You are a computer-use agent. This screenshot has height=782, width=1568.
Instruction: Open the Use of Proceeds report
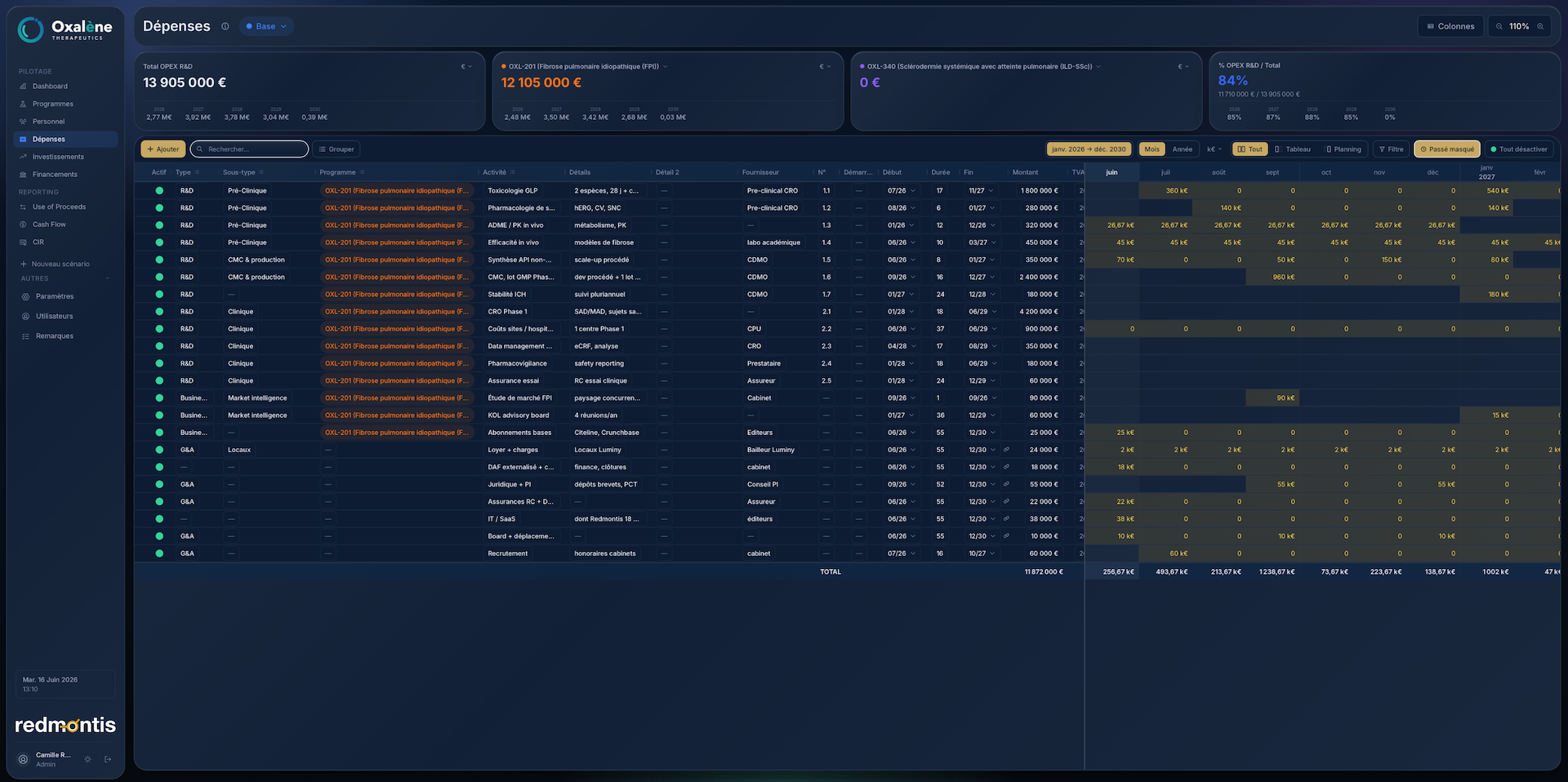click(x=59, y=207)
